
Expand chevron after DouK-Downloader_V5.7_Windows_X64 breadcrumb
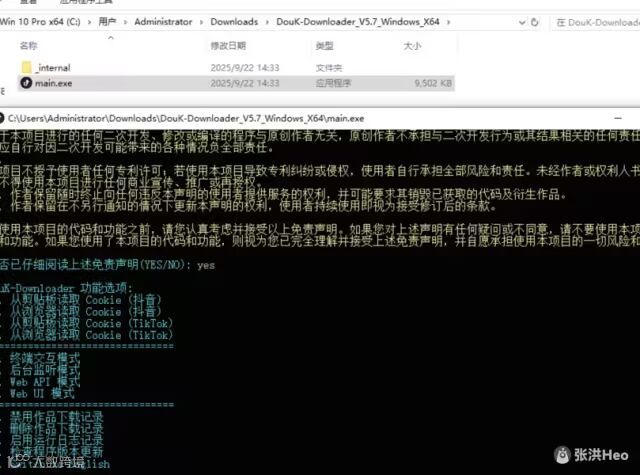click(448, 22)
